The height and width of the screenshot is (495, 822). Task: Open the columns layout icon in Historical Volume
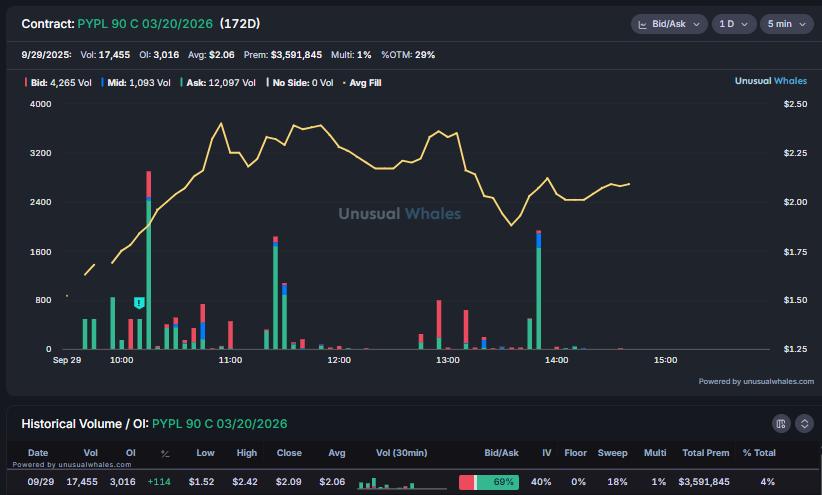[x=782, y=424]
